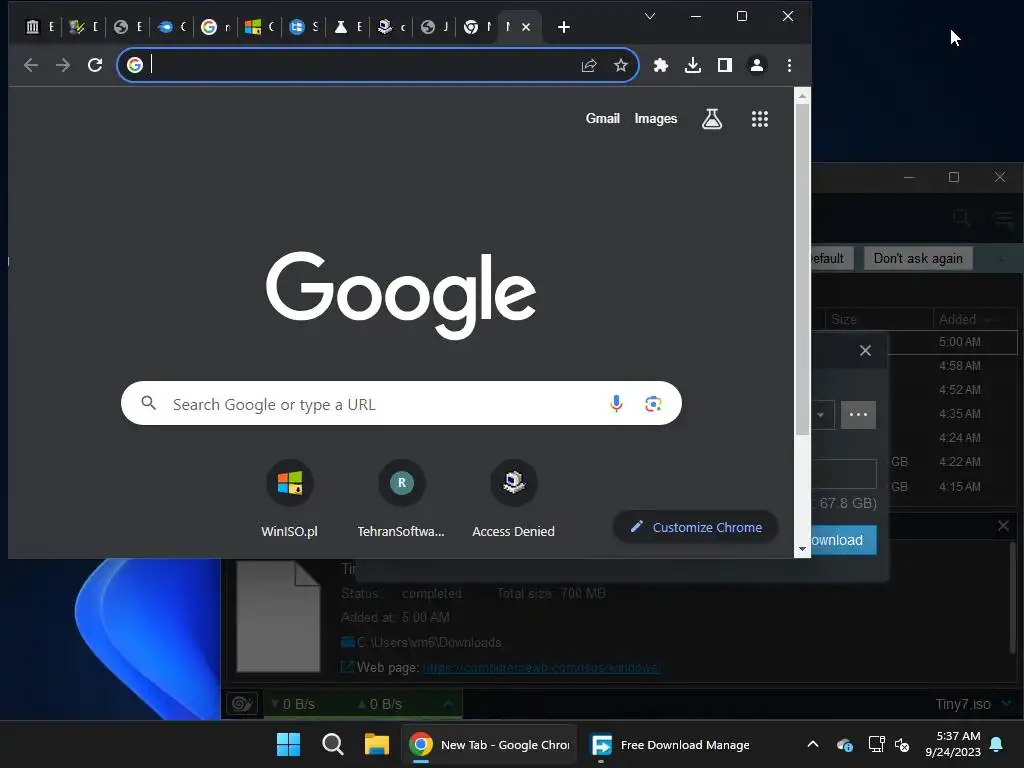
Task: Expand the speed indicator arrow in FDM status bar
Action: pos(448,704)
